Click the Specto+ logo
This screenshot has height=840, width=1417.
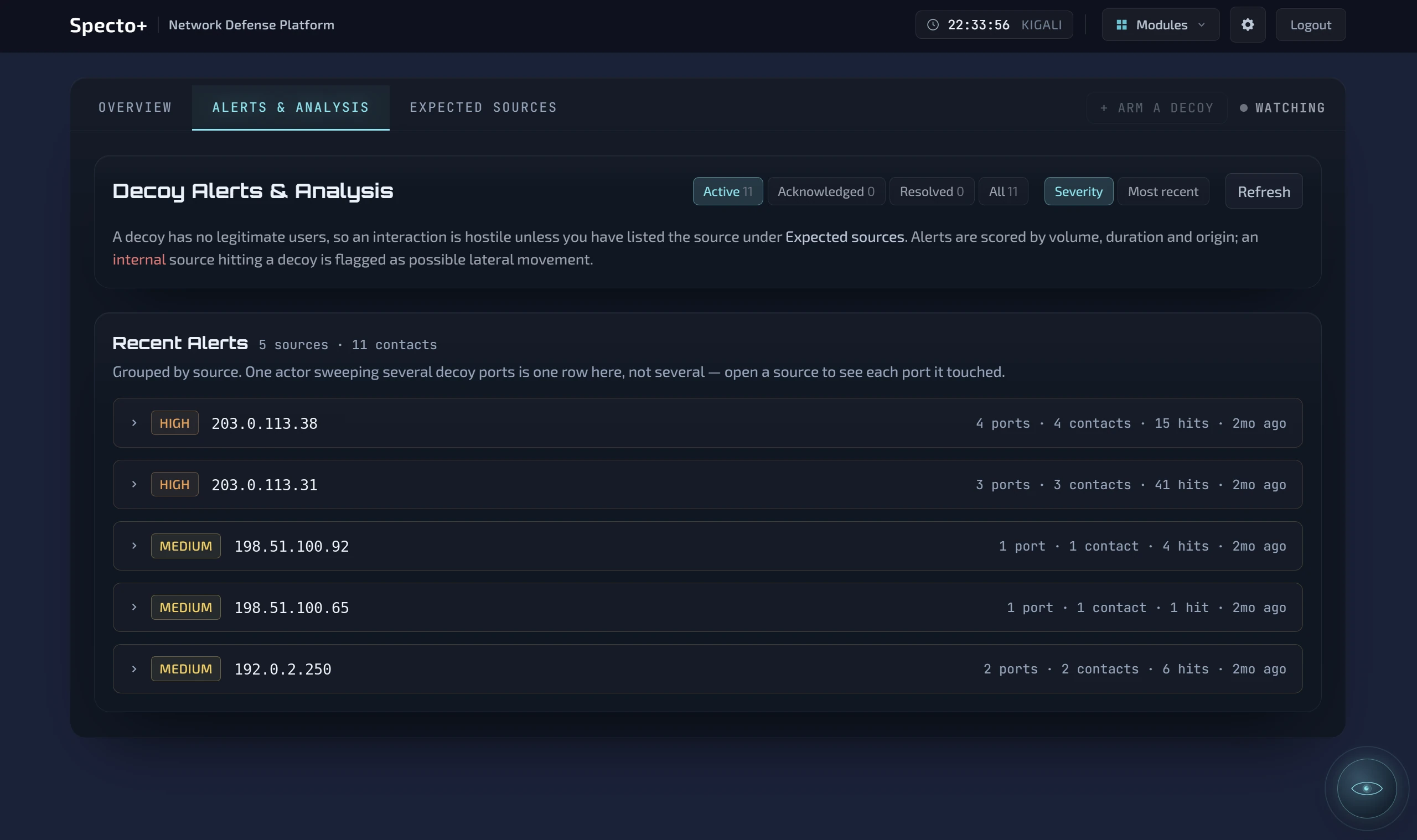[x=108, y=25]
